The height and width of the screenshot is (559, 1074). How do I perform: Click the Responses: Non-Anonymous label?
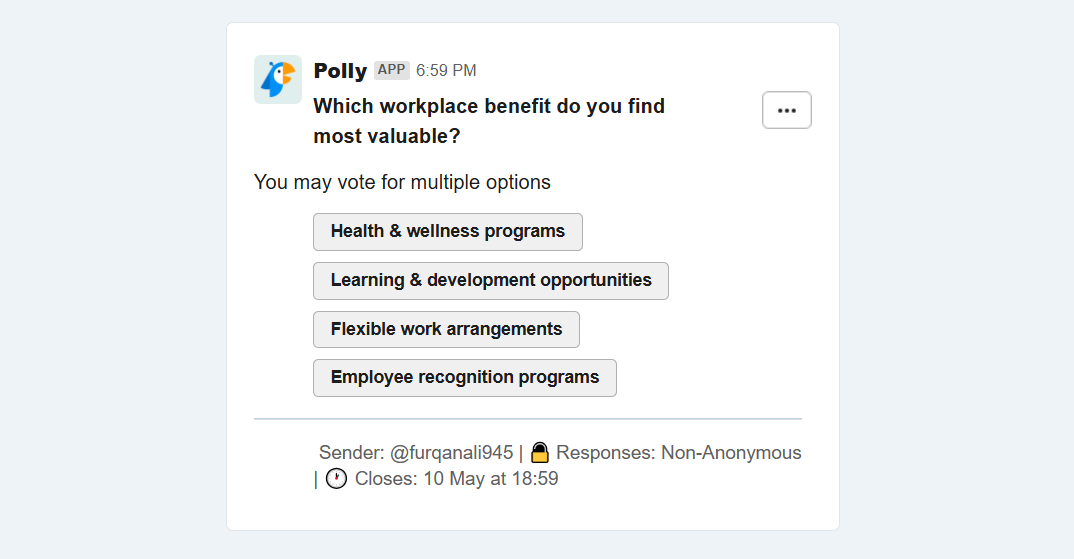click(x=679, y=453)
